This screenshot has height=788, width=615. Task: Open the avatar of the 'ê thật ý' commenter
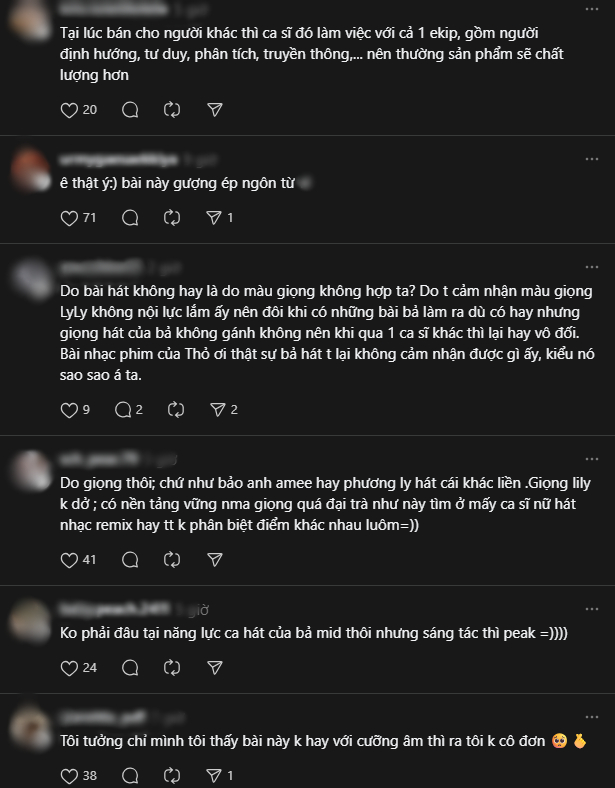28,171
